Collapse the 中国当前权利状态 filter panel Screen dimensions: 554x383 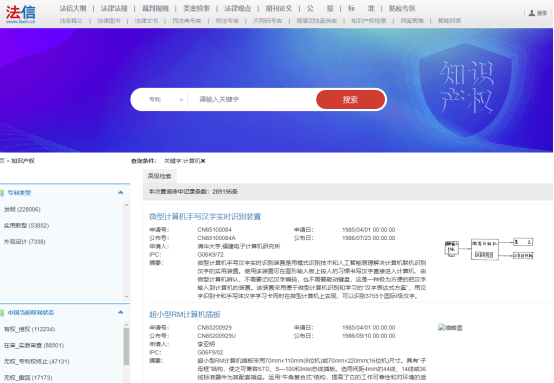(x=120, y=312)
